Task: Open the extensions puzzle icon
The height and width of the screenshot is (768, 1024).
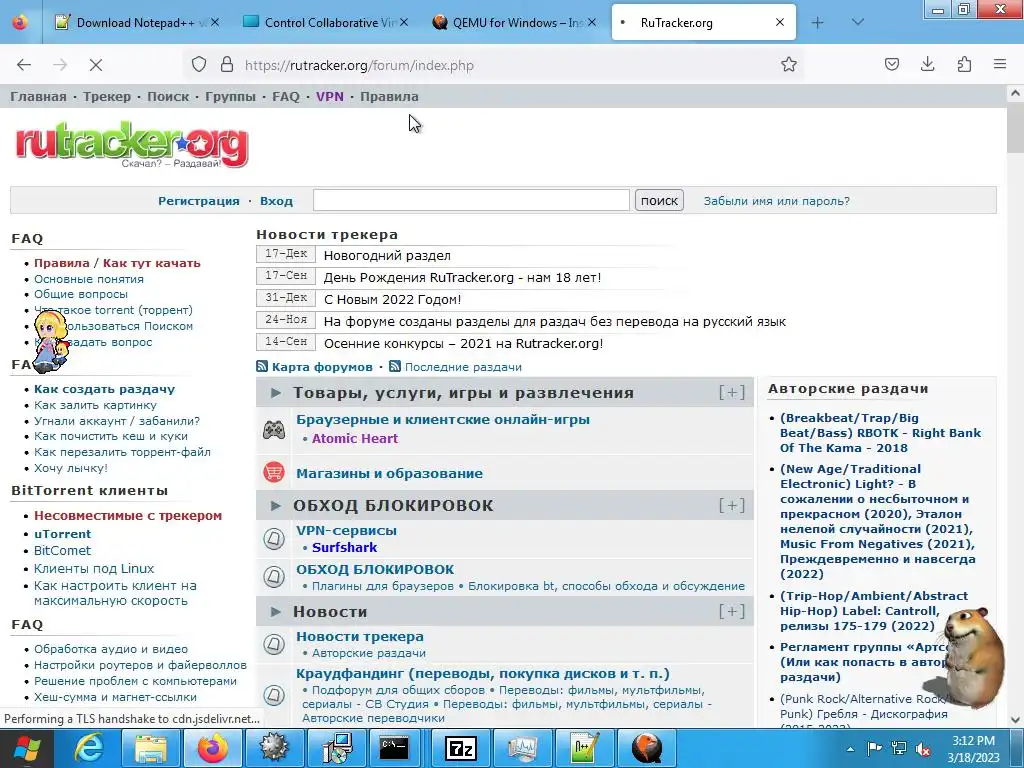Action: (964, 64)
